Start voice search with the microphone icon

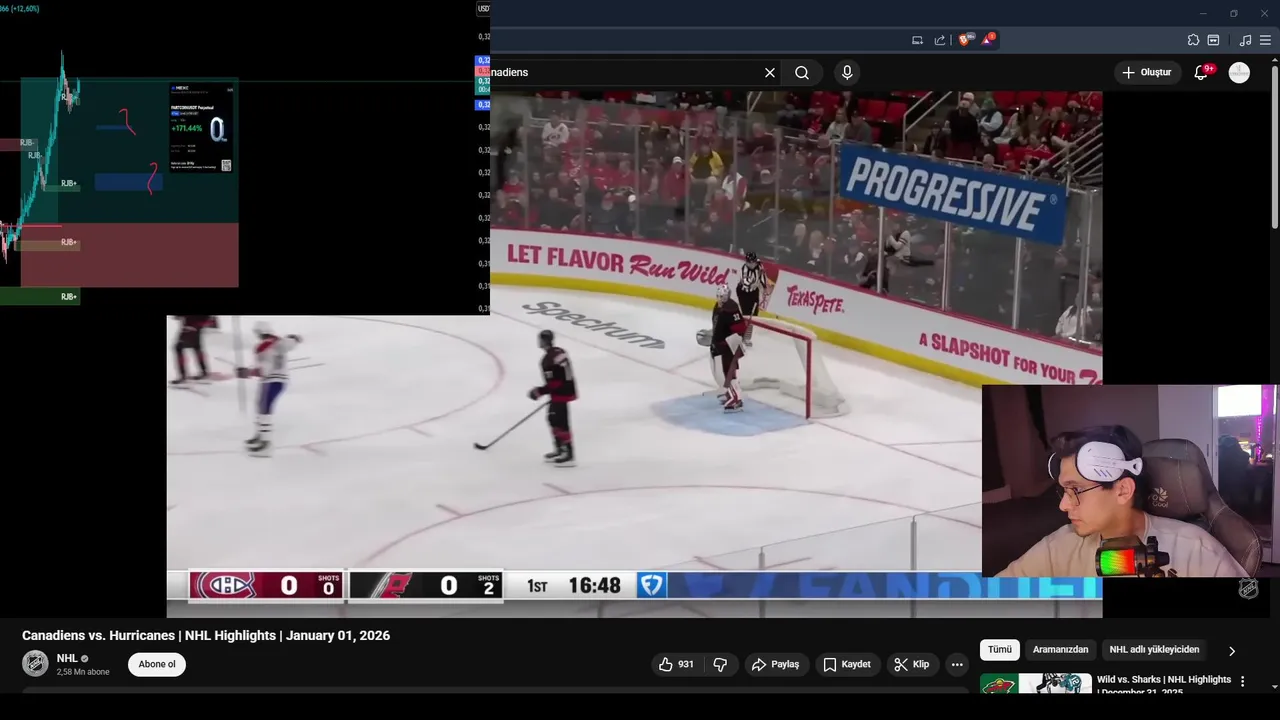coord(847,73)
